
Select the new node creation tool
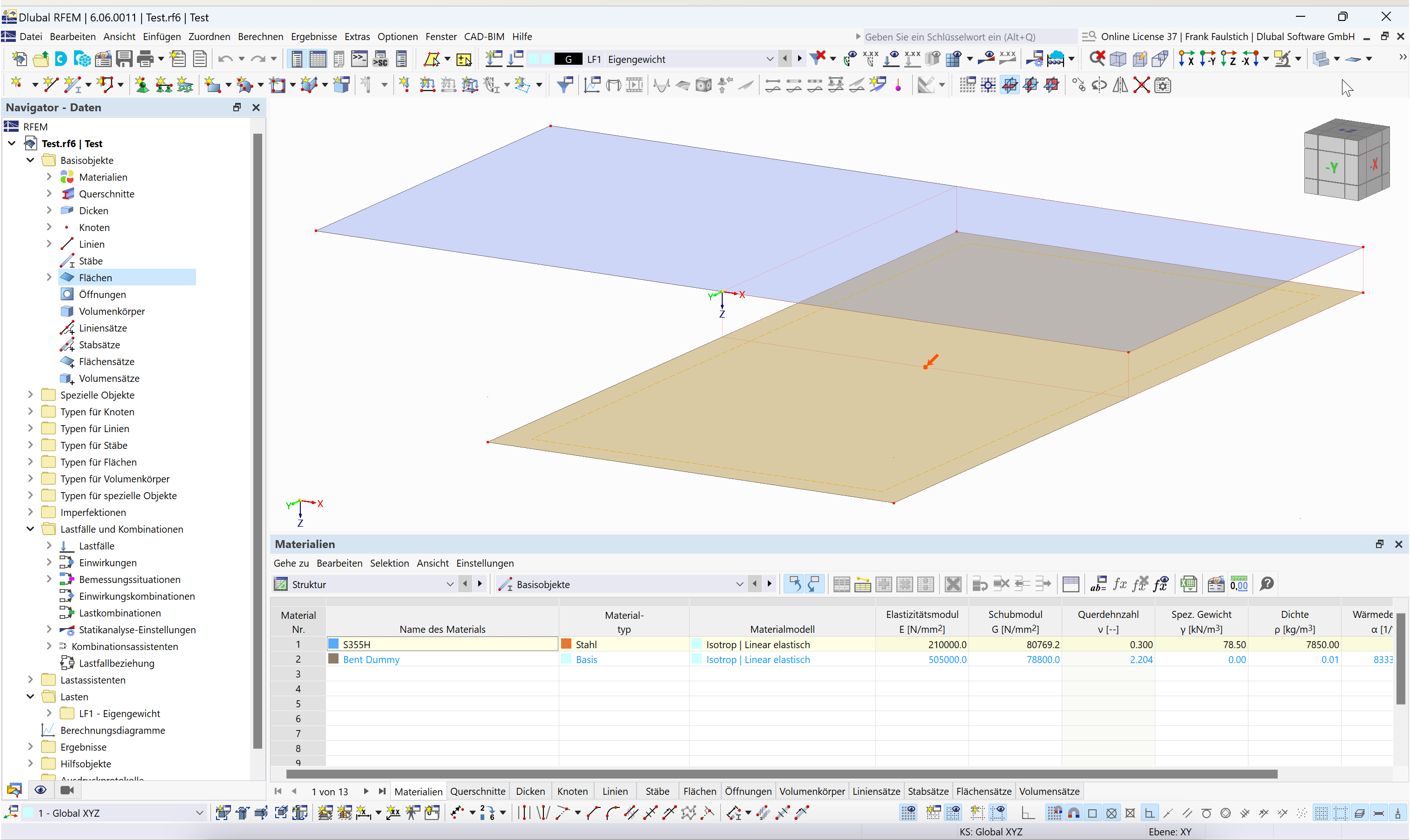pyautogui.click(x=16, y=85)
